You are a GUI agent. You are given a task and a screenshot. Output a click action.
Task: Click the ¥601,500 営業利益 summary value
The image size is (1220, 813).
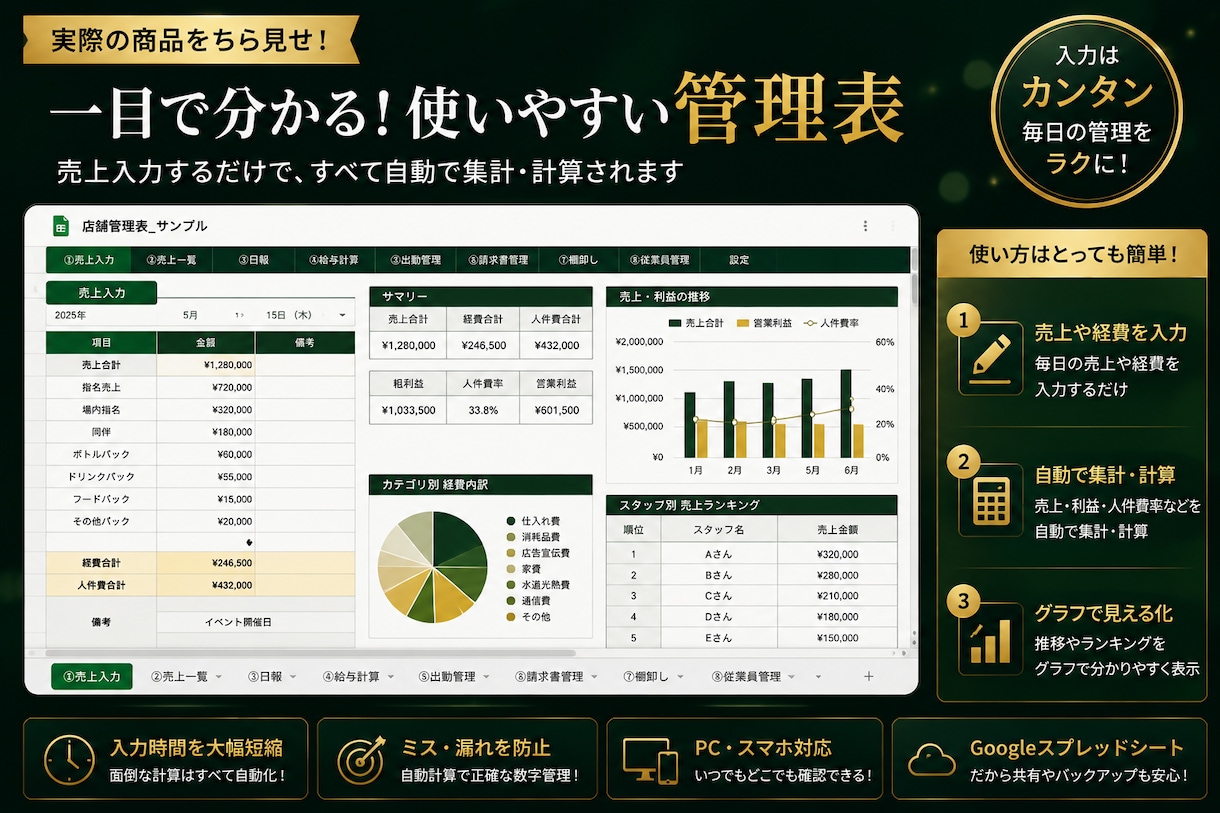[556, 410]
